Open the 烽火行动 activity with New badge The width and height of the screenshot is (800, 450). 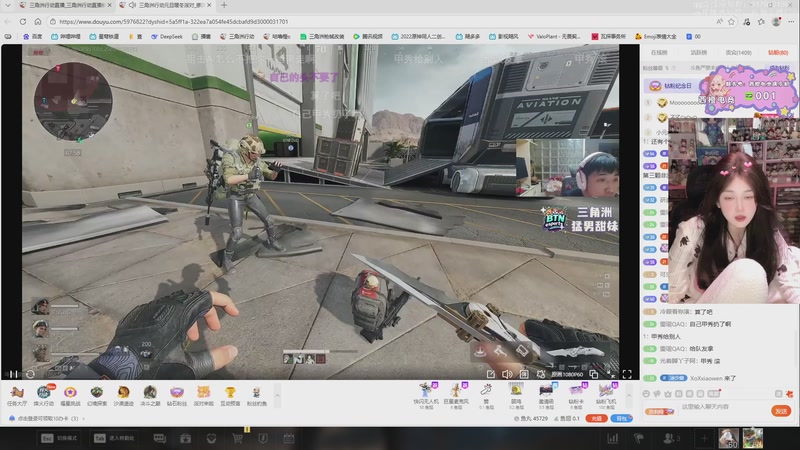click(44, 395)
